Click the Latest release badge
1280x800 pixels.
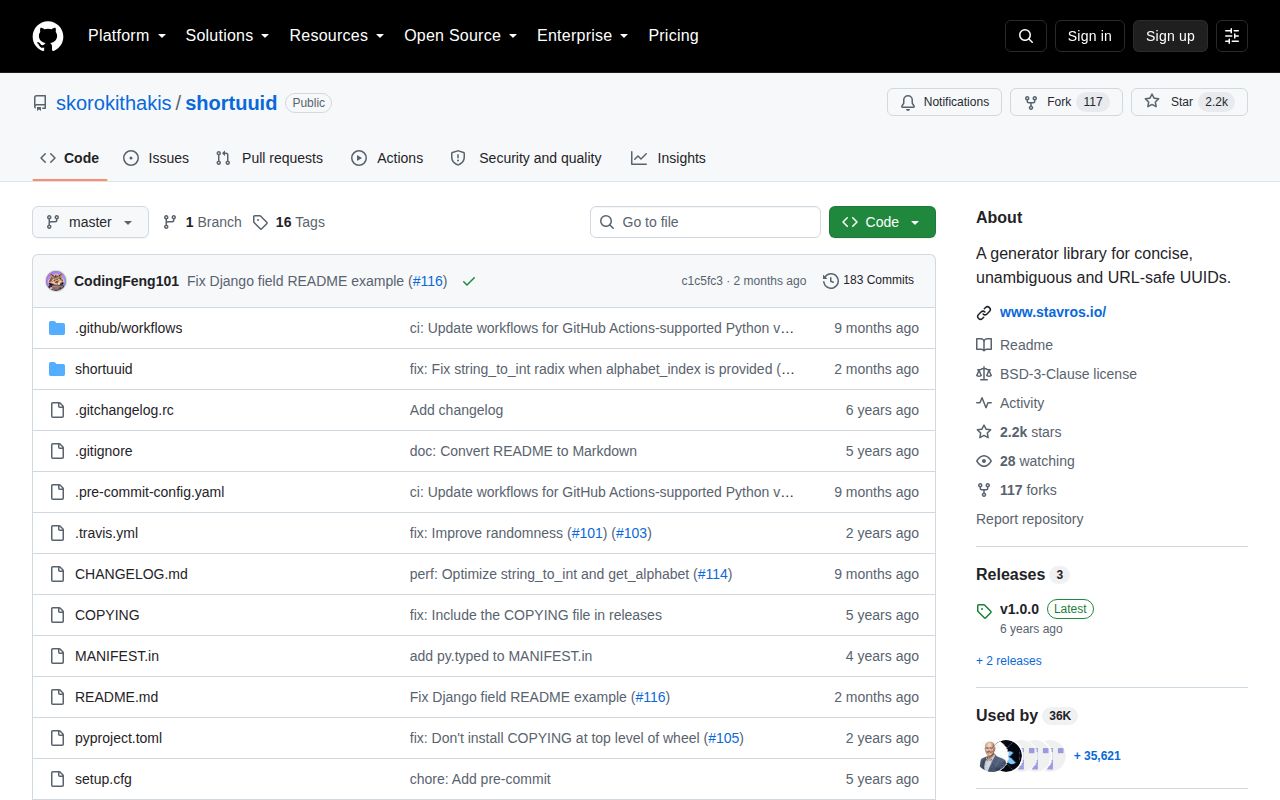pyautogui.click(x=1070, y=609)
